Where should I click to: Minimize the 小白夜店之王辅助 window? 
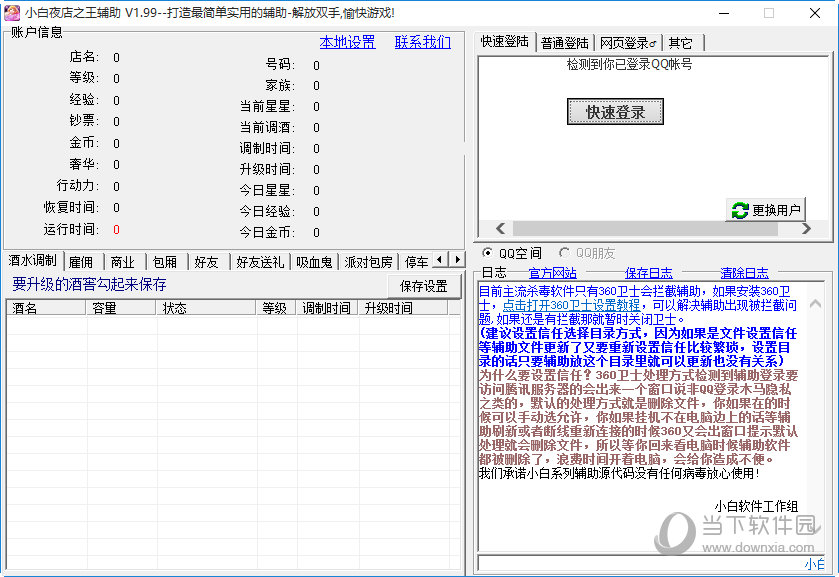pos(724,13)
